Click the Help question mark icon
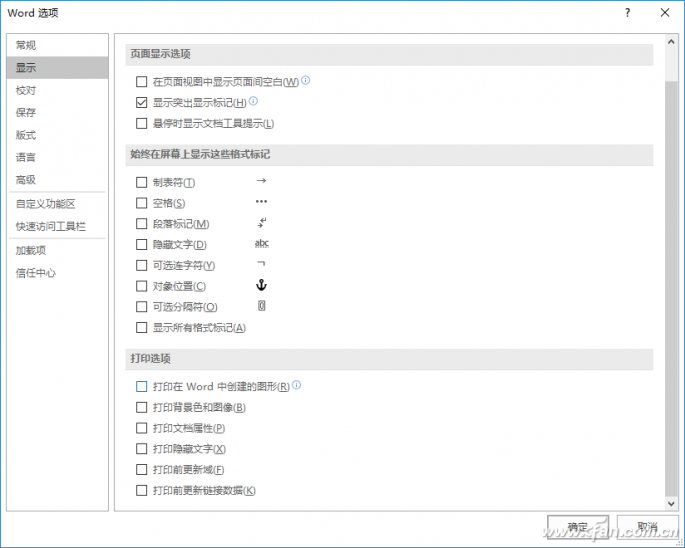Image resolution: width=685 pixels, height=548 pixels. click(628, 13)
